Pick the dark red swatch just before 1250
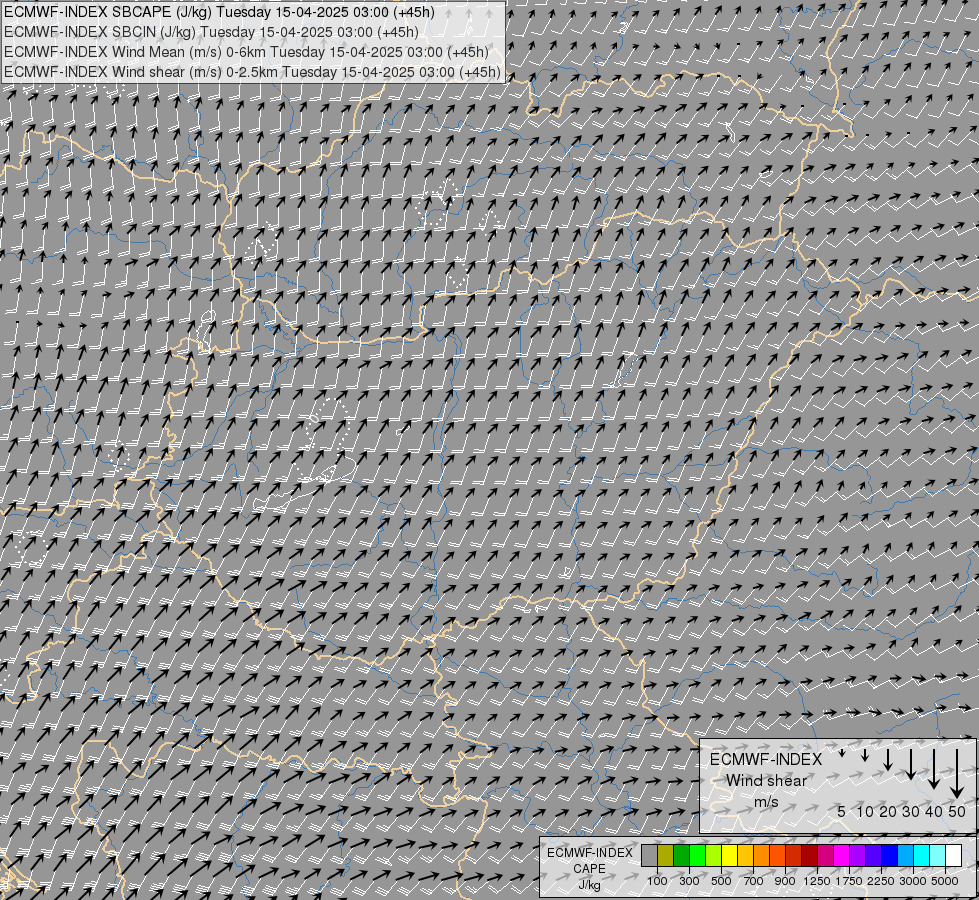This screenshot has height=900, width=979. (x=810, y=856)
